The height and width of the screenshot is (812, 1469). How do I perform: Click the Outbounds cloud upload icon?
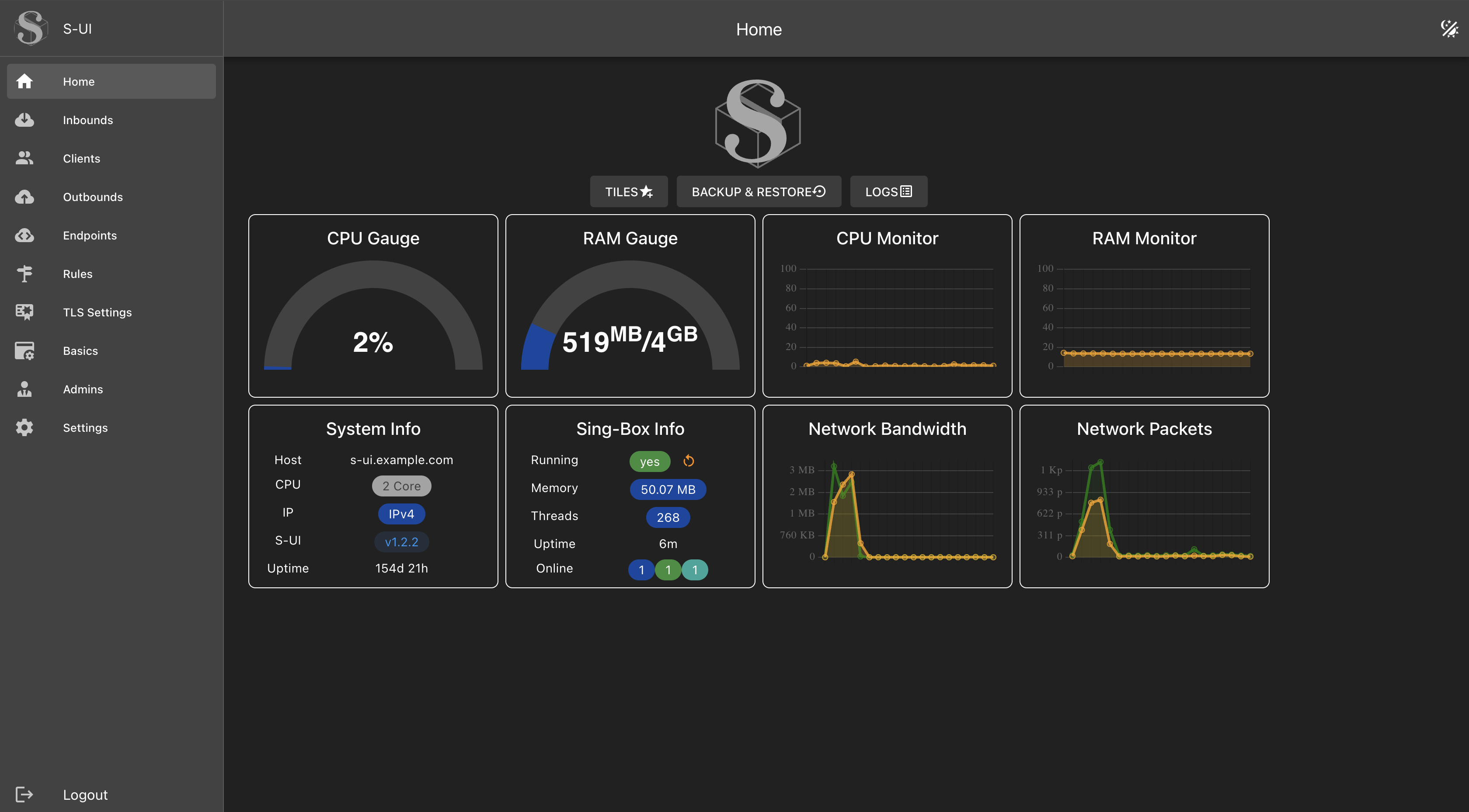point(24,197)
